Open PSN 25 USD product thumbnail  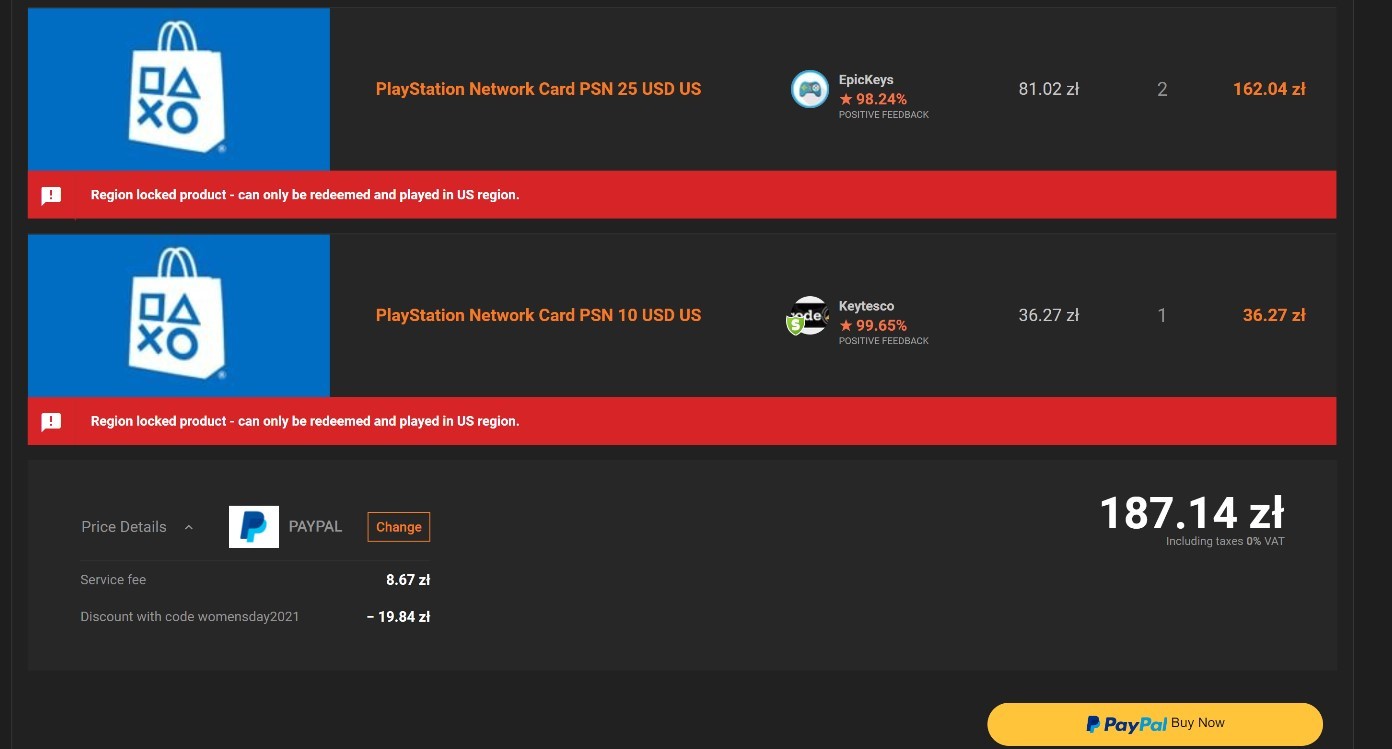pyautogui.click(x=179, y=89)
